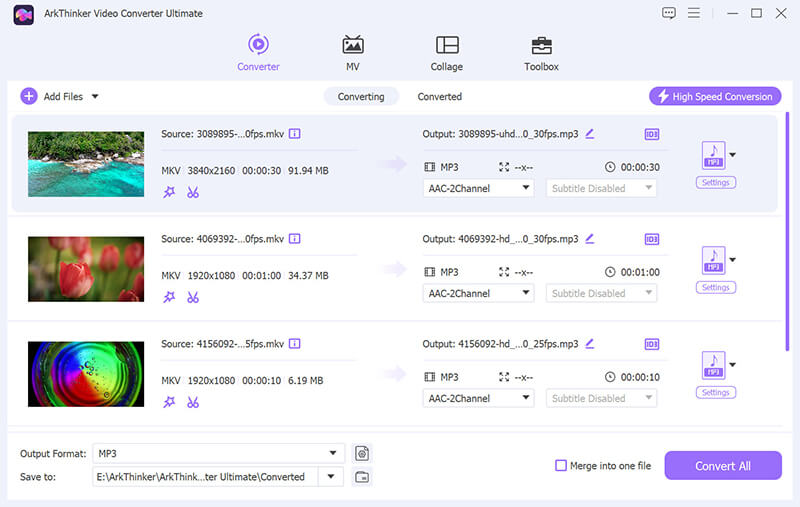Select the colorful bubbles video thumbnail
The height and width of the screenshot is (507, 800).
tap(86, 374)
